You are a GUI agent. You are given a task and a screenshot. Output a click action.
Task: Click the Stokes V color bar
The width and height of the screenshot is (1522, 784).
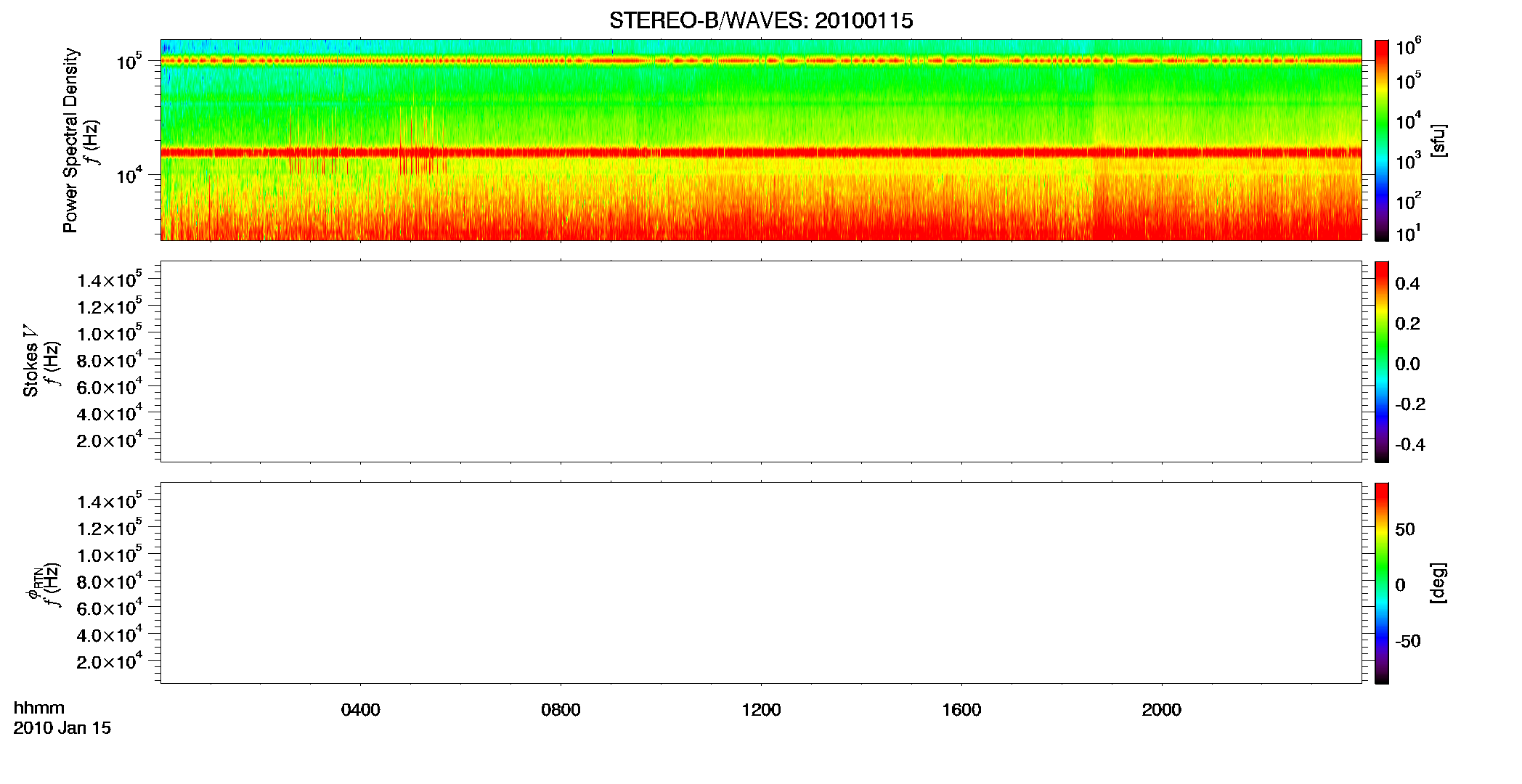coord(1382,362)
